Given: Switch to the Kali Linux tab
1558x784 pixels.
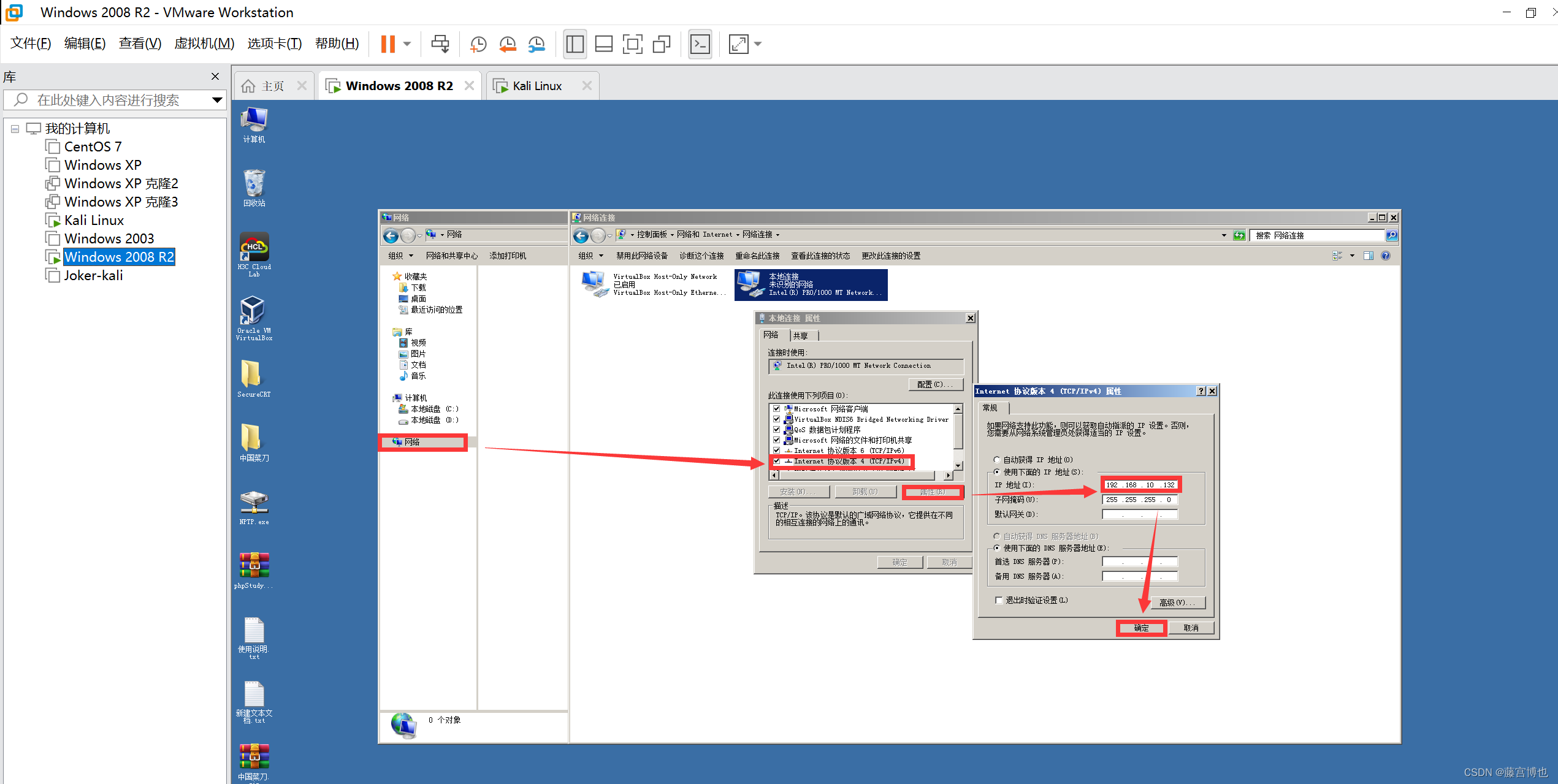Looking at the screenshot, I should tap(537, 86).
